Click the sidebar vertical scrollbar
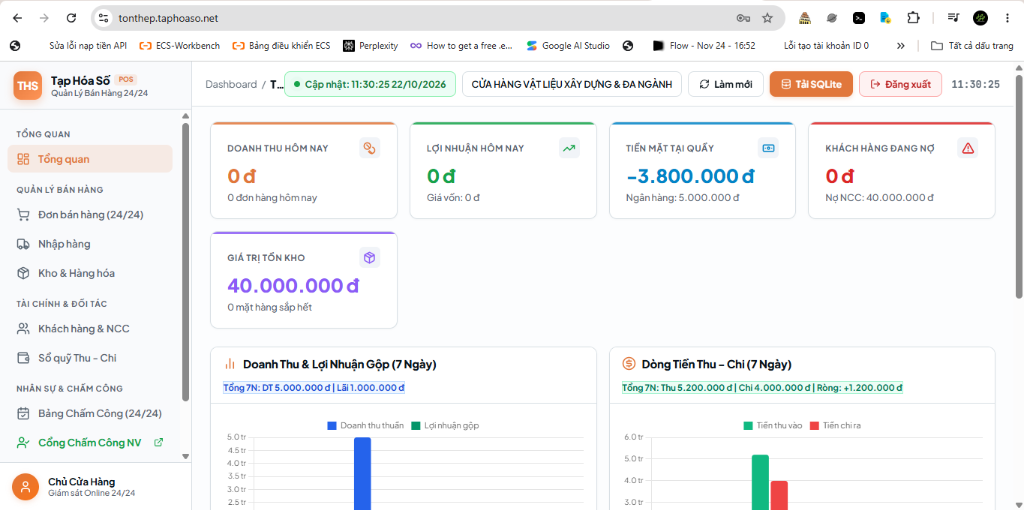The height and width of the screenshot is (510, 1024). (185, 261)
